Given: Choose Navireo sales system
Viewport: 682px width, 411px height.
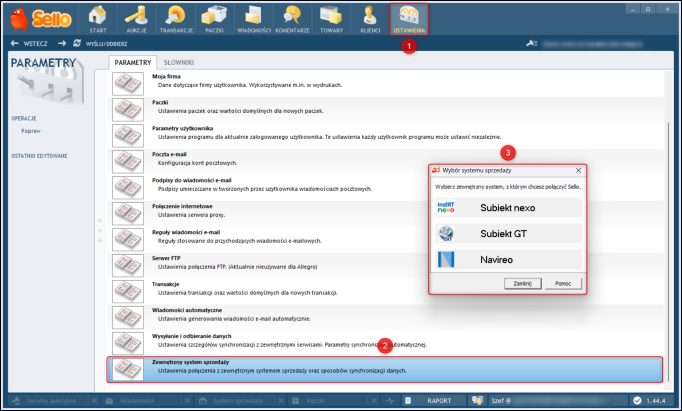Looking at the screenshot, I should click(x=509, y=260).
